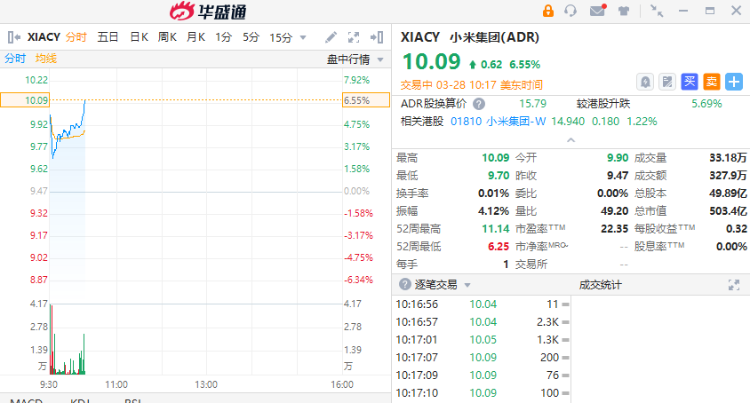Collapse the related stock section chevron
The height and width of the screenshot is (403, 750).
click(571, 140)
